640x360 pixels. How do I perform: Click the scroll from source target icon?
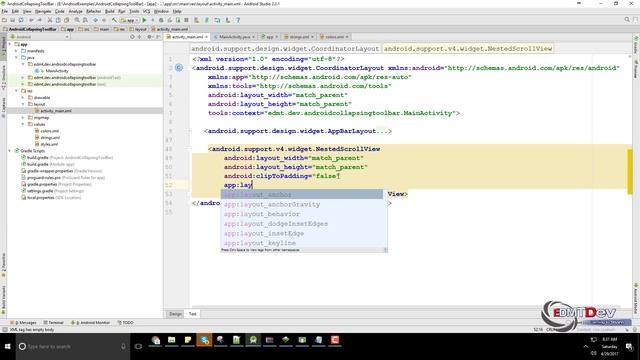tap(132, 37)
